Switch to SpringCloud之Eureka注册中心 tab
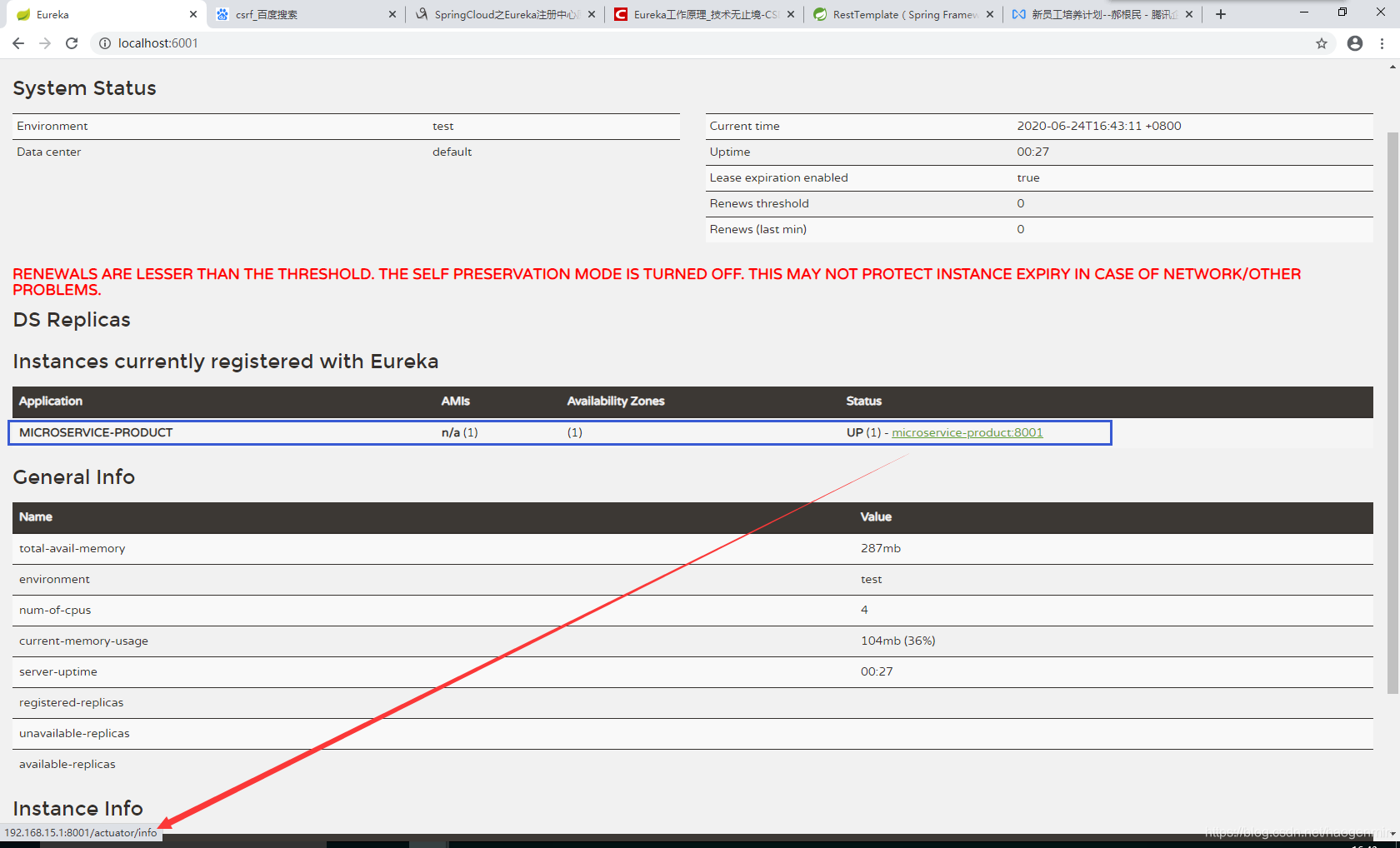 click(505, 14)
